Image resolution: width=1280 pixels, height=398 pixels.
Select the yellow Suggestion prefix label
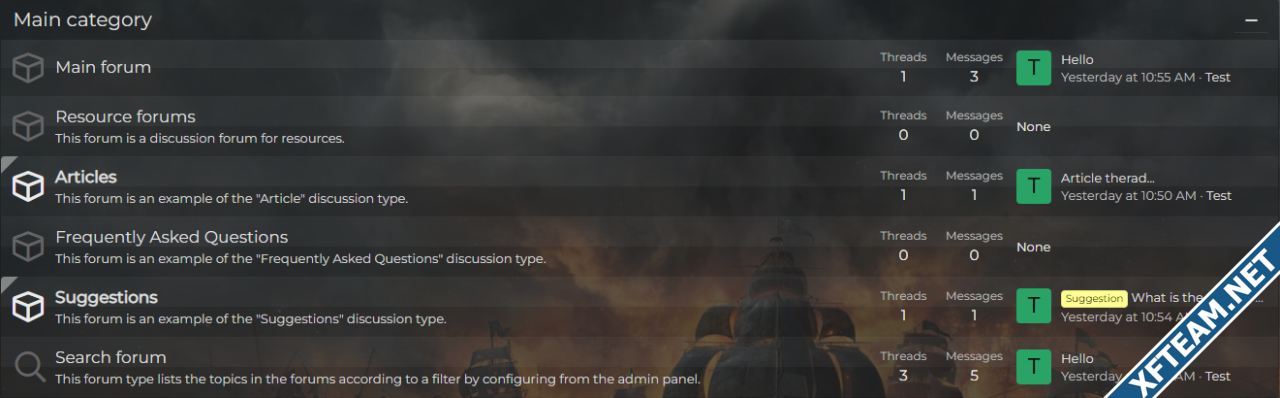(x=1094, y=298)
